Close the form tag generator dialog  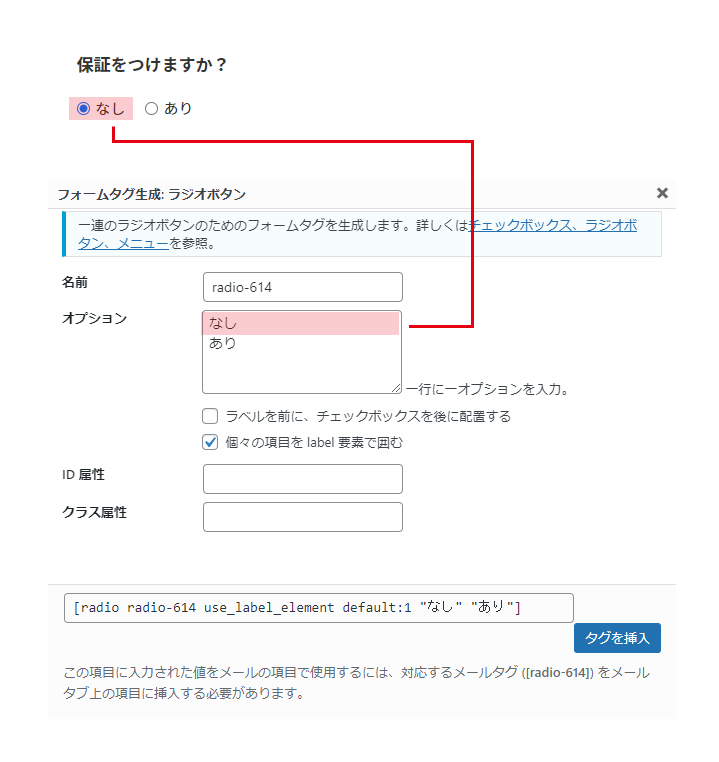[x=662, y=193]
